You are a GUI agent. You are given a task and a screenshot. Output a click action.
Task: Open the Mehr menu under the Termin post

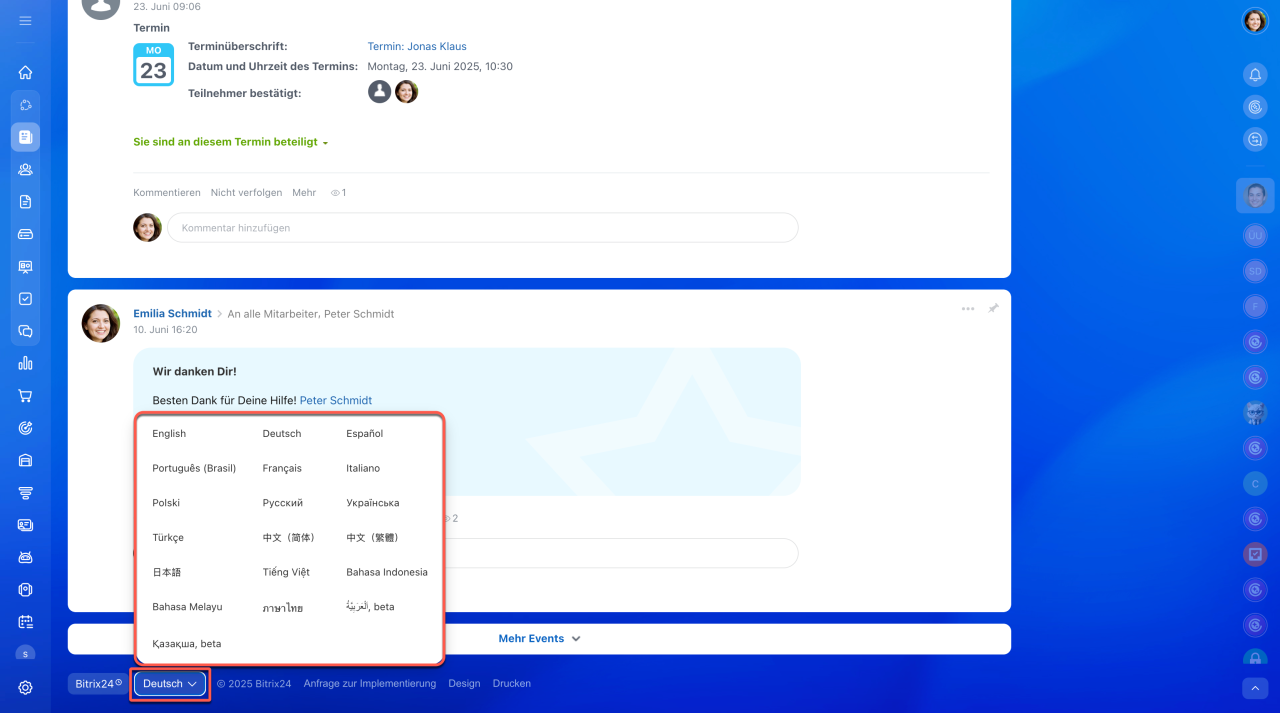304,192
